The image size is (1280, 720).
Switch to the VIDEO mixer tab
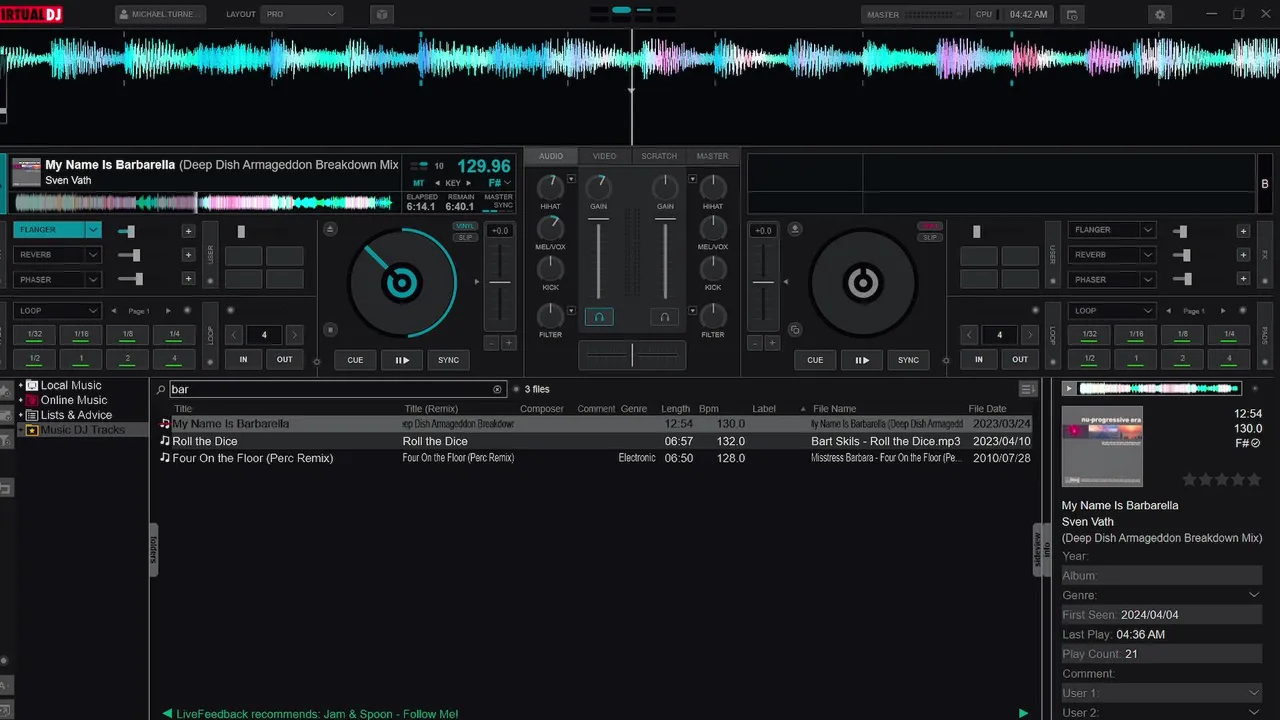click(x=604, y=156)
